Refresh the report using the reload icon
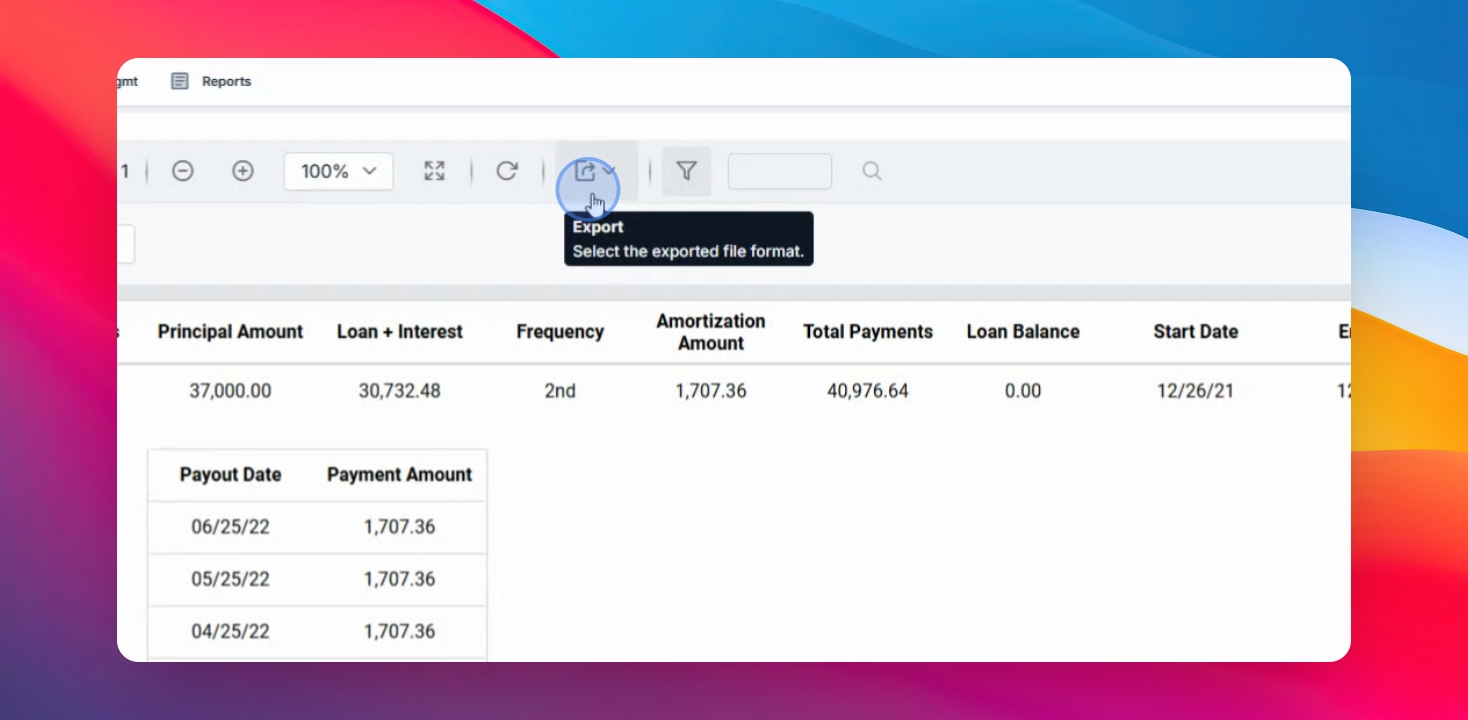The height and width of the screenshot is (720, 1468). (507, 171)
